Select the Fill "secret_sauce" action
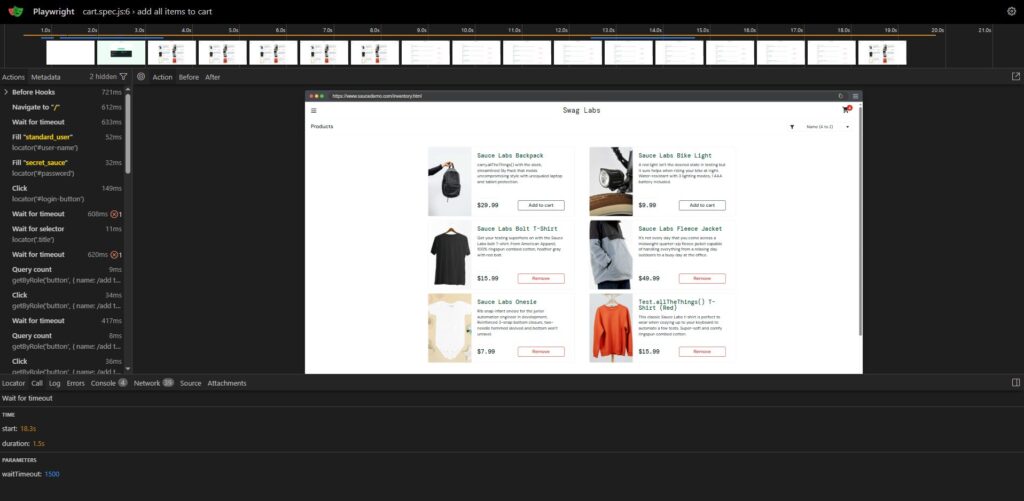Screen dimensions: 1024x501 tap(63, 168)
